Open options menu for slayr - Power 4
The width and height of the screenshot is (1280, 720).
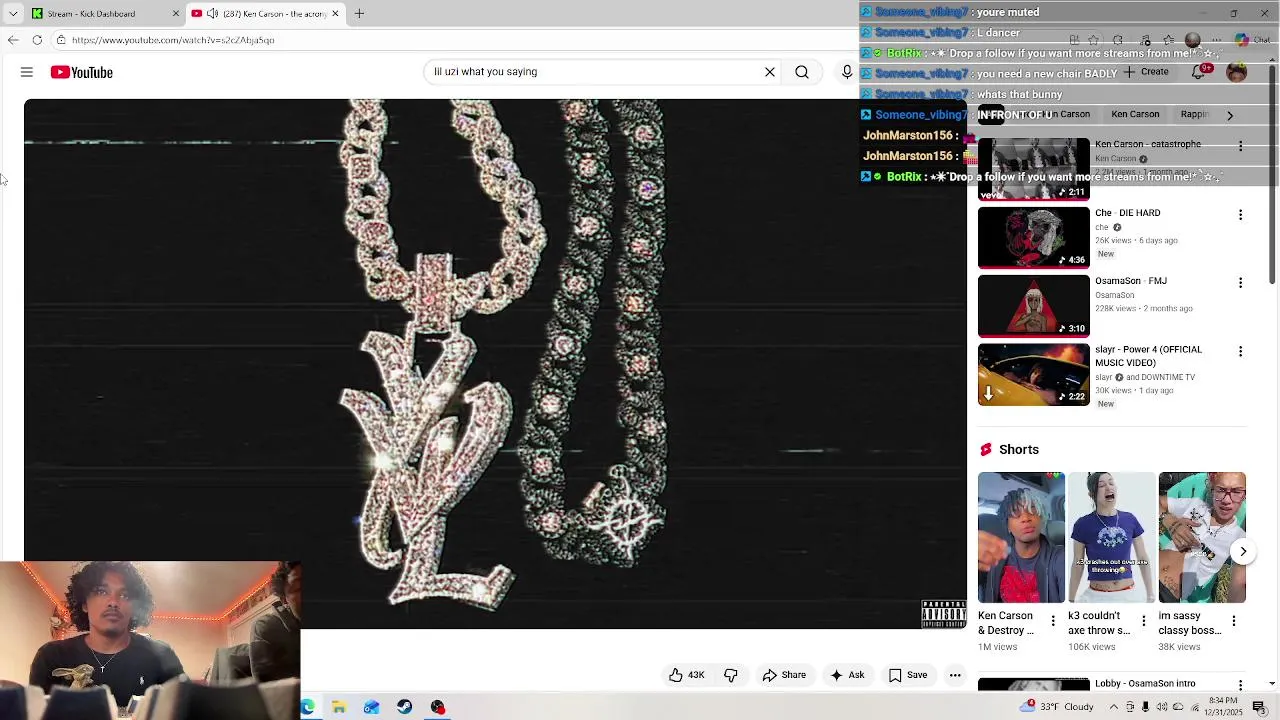pos(1240,351)
